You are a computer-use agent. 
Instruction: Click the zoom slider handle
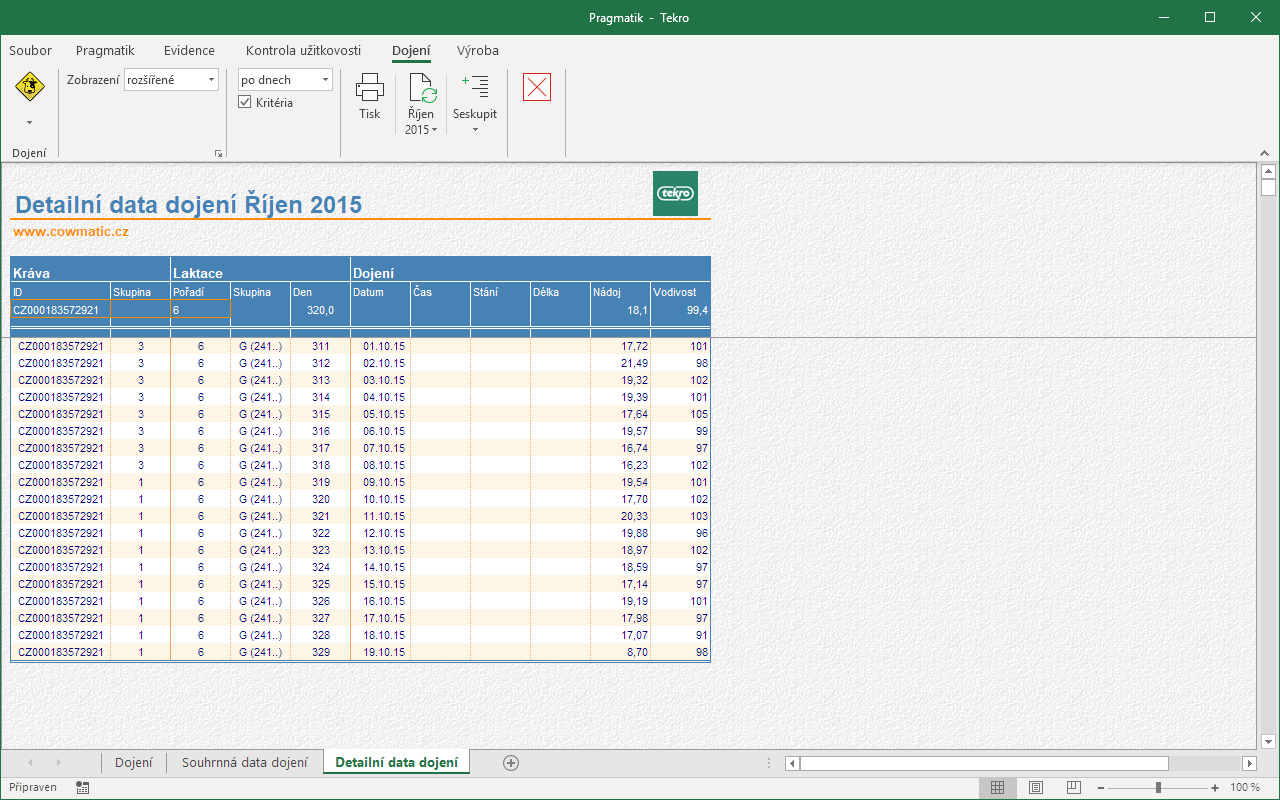1158,788
